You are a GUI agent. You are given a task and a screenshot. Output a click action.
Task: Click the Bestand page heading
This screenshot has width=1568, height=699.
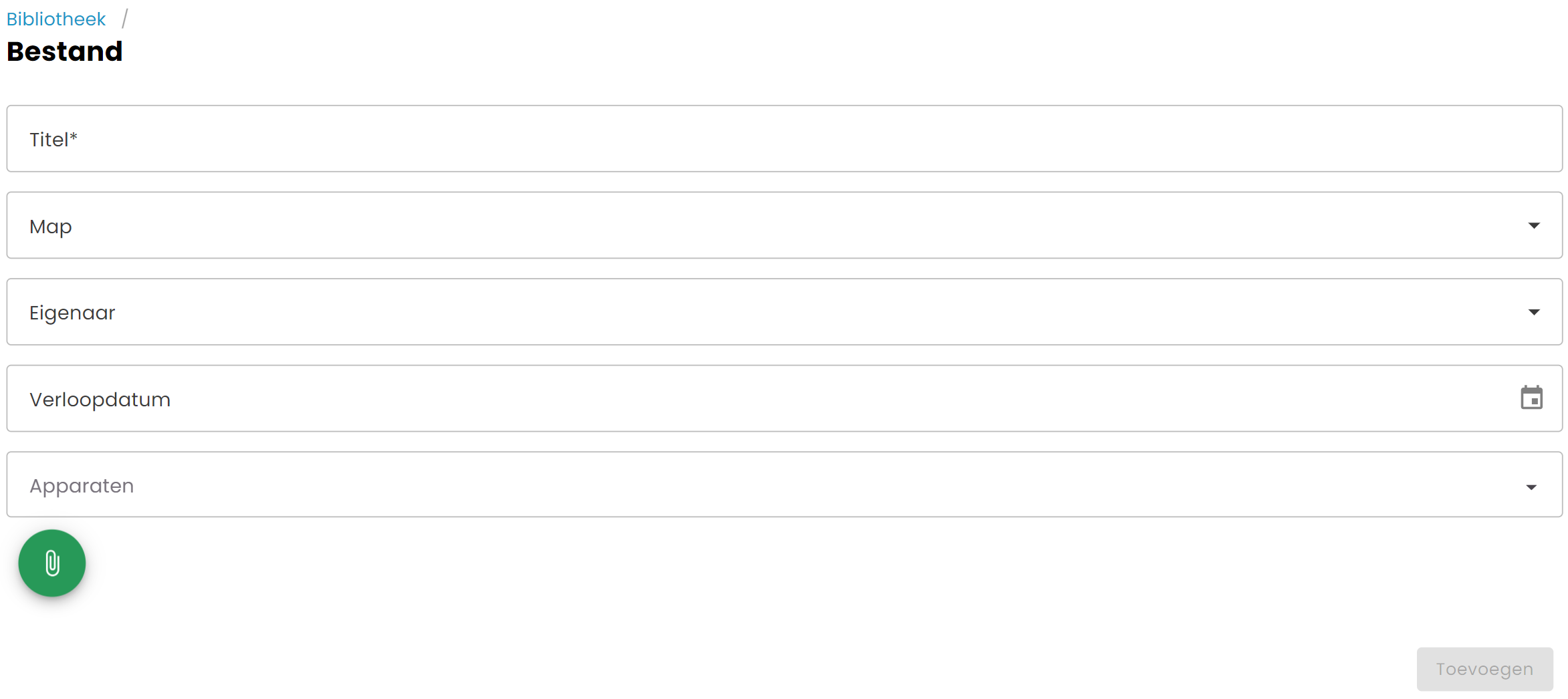(x=65, y=51)
